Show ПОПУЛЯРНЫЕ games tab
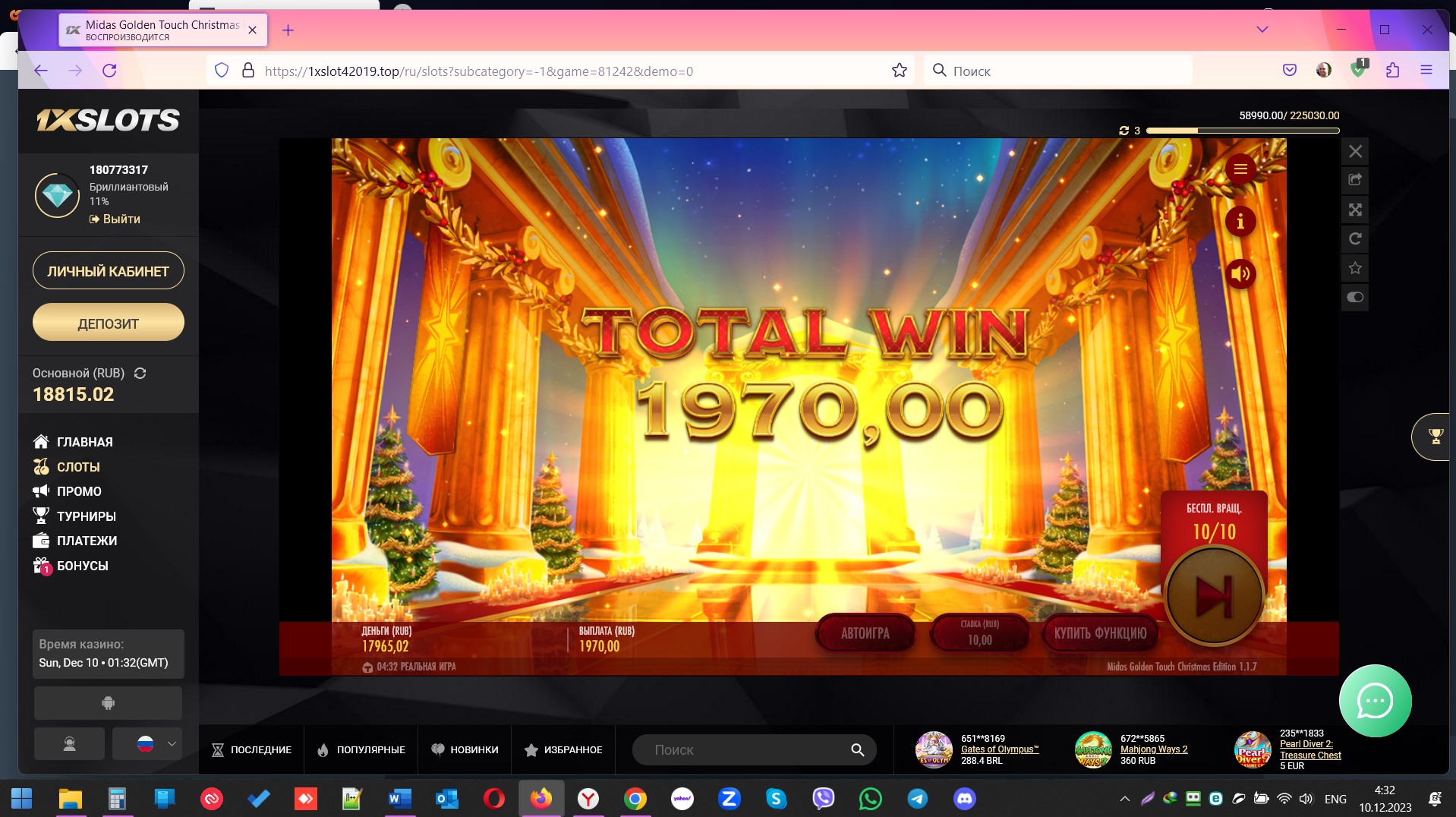The height and width of the screenshot is (817, 1456). pos(361,750)
